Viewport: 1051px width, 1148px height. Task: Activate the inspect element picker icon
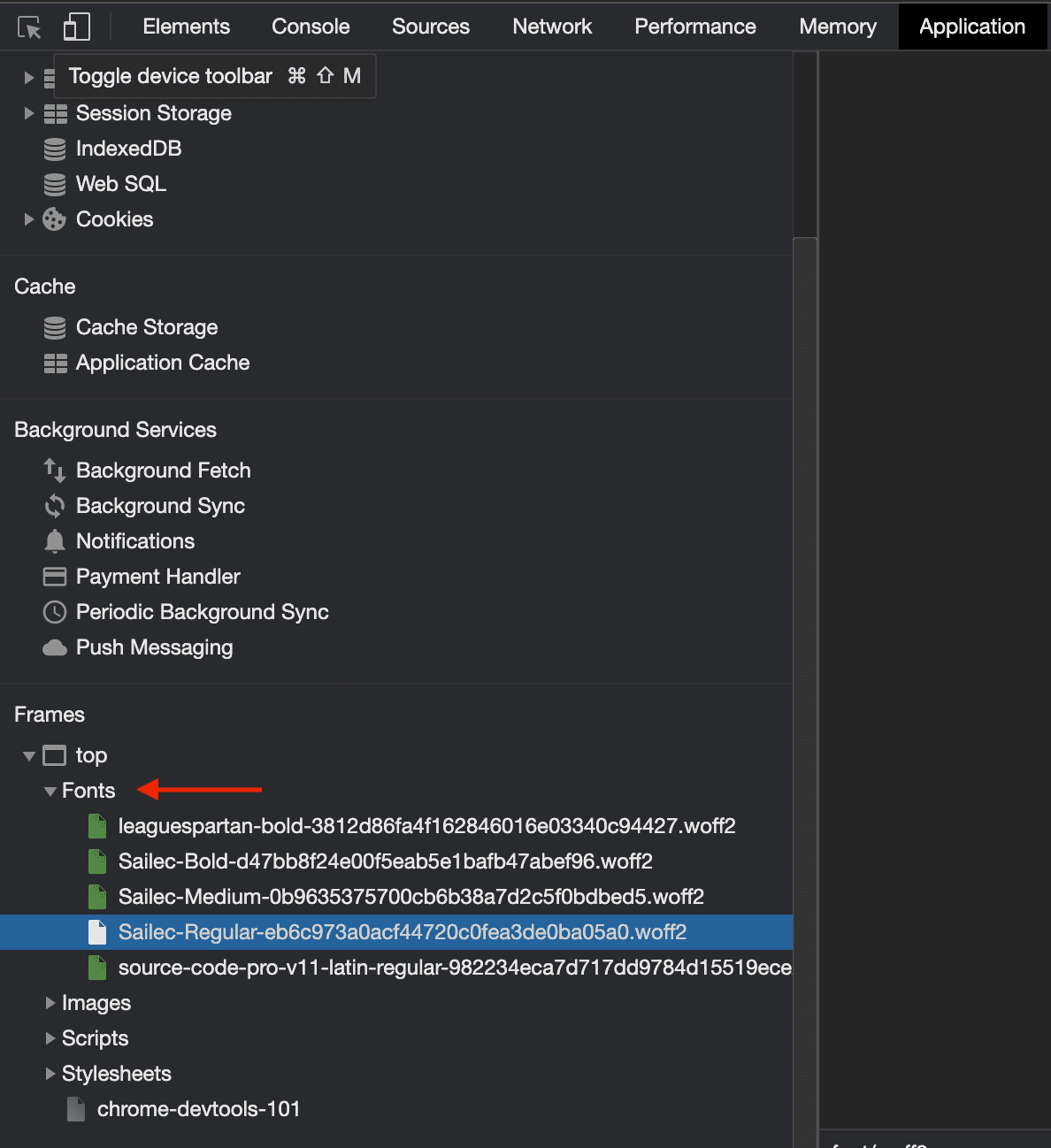point(30,27)
